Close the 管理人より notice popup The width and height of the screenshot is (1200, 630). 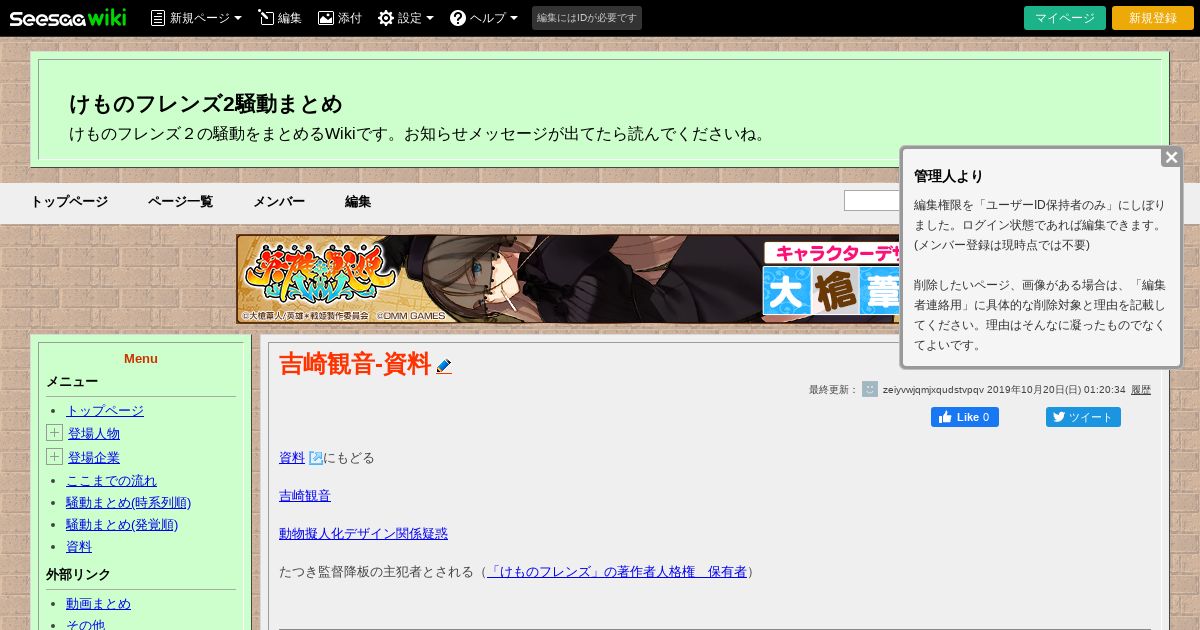(1172, 157)
